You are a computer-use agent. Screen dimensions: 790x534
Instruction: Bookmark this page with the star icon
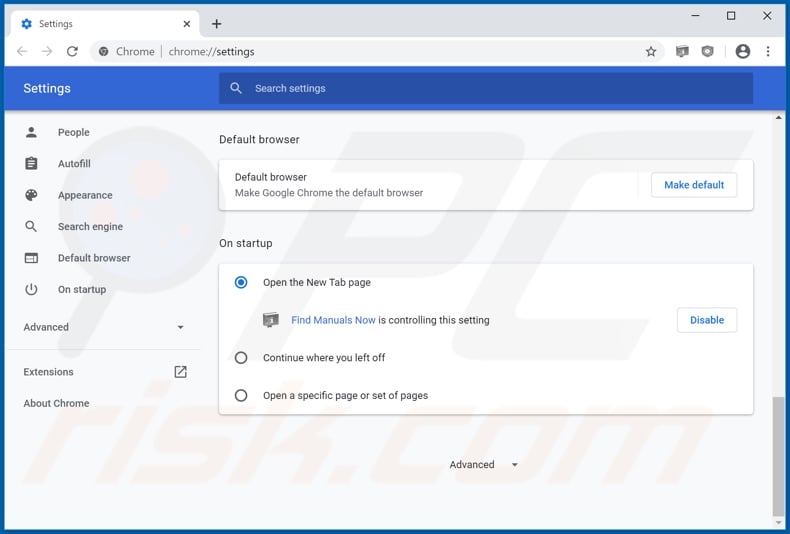651,51
